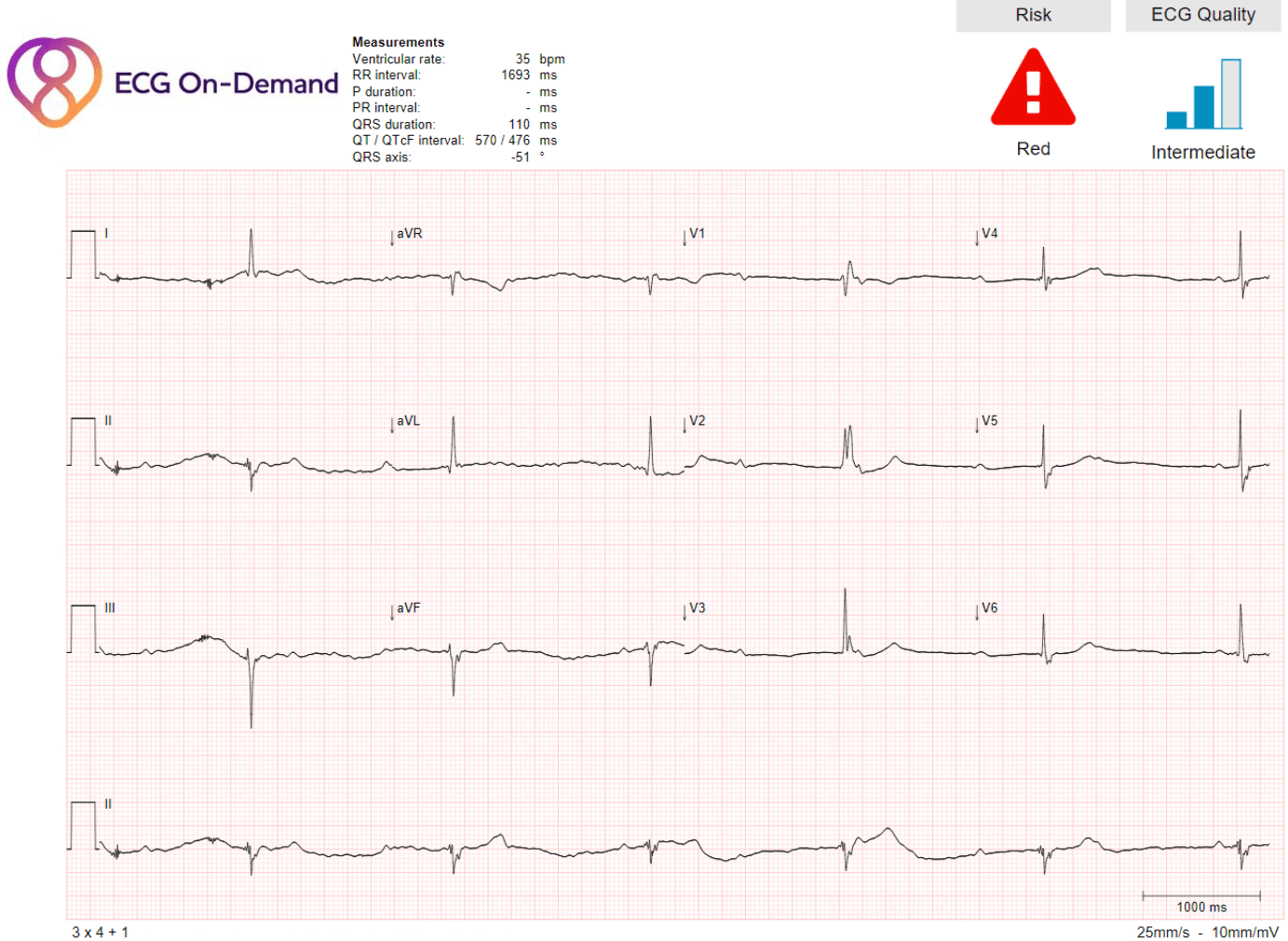Viewport: 1288px width, 941px height.
Task: Click the aVL lead label
Action: coord(408,420)
